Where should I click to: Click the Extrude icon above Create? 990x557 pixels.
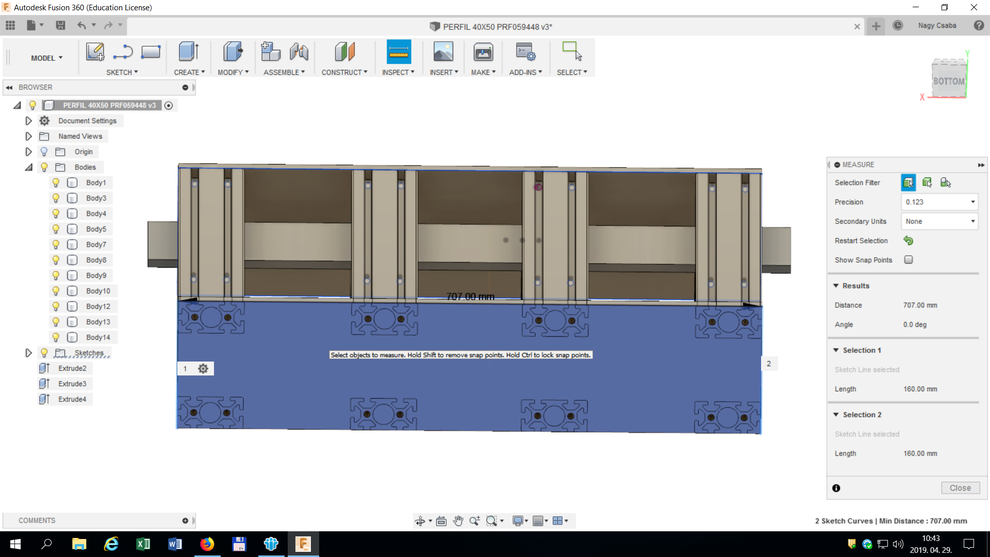pos(187,52)
